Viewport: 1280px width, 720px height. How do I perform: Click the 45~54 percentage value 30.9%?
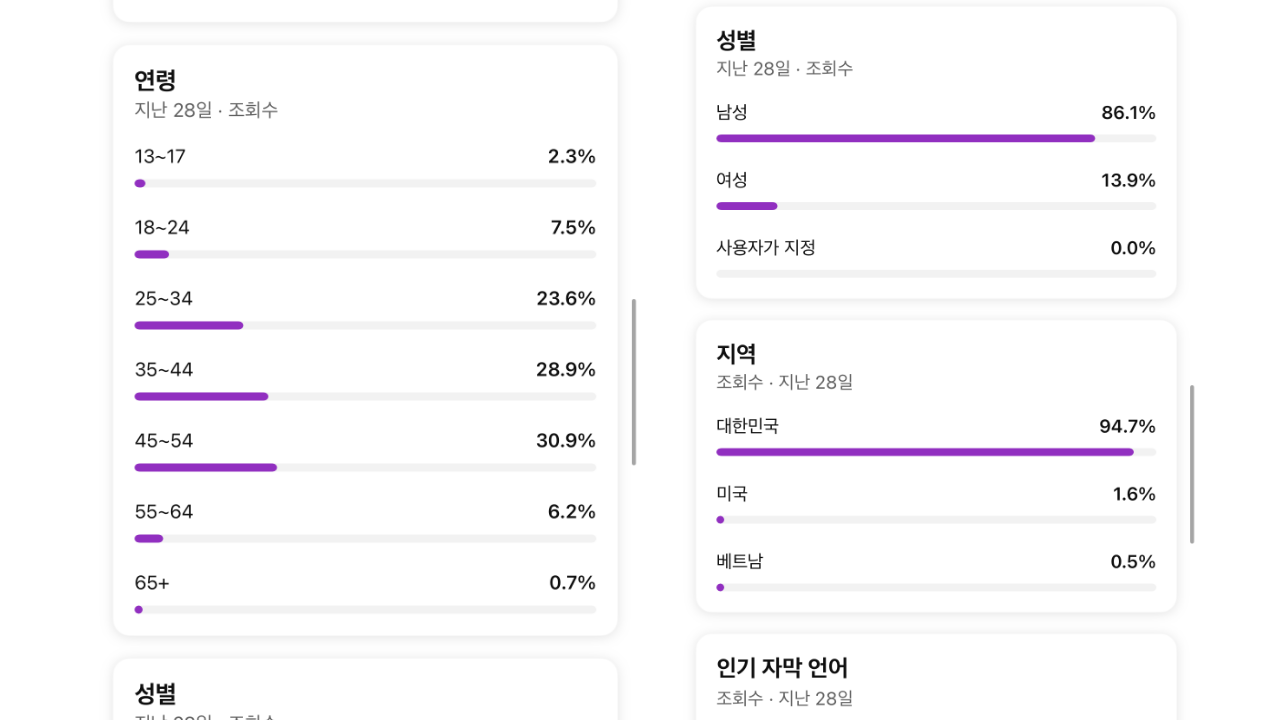566,441
